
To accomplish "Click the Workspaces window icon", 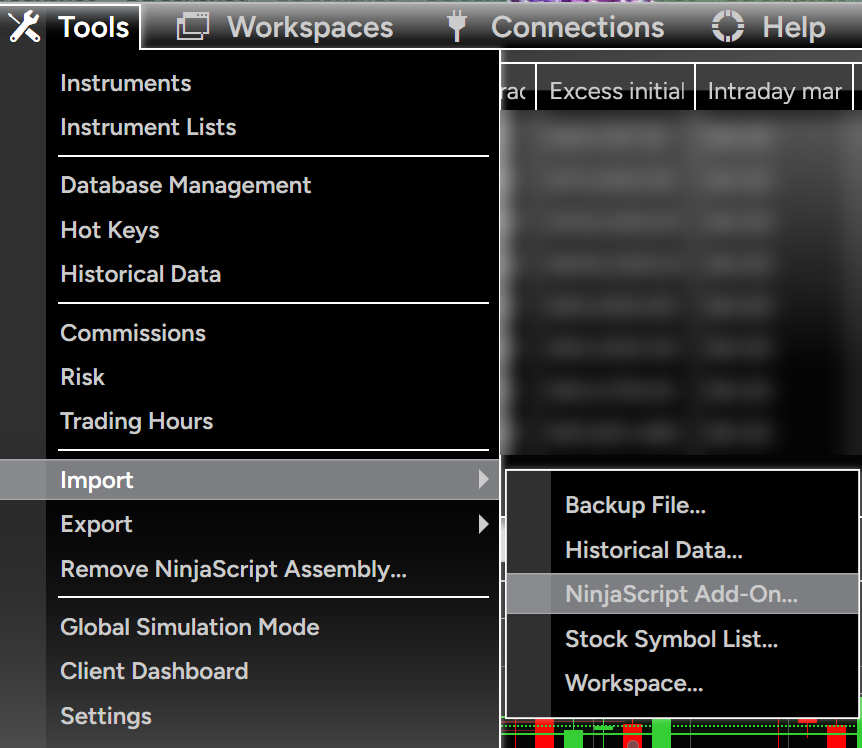I will pyautogui.click(x=192, y=27).
